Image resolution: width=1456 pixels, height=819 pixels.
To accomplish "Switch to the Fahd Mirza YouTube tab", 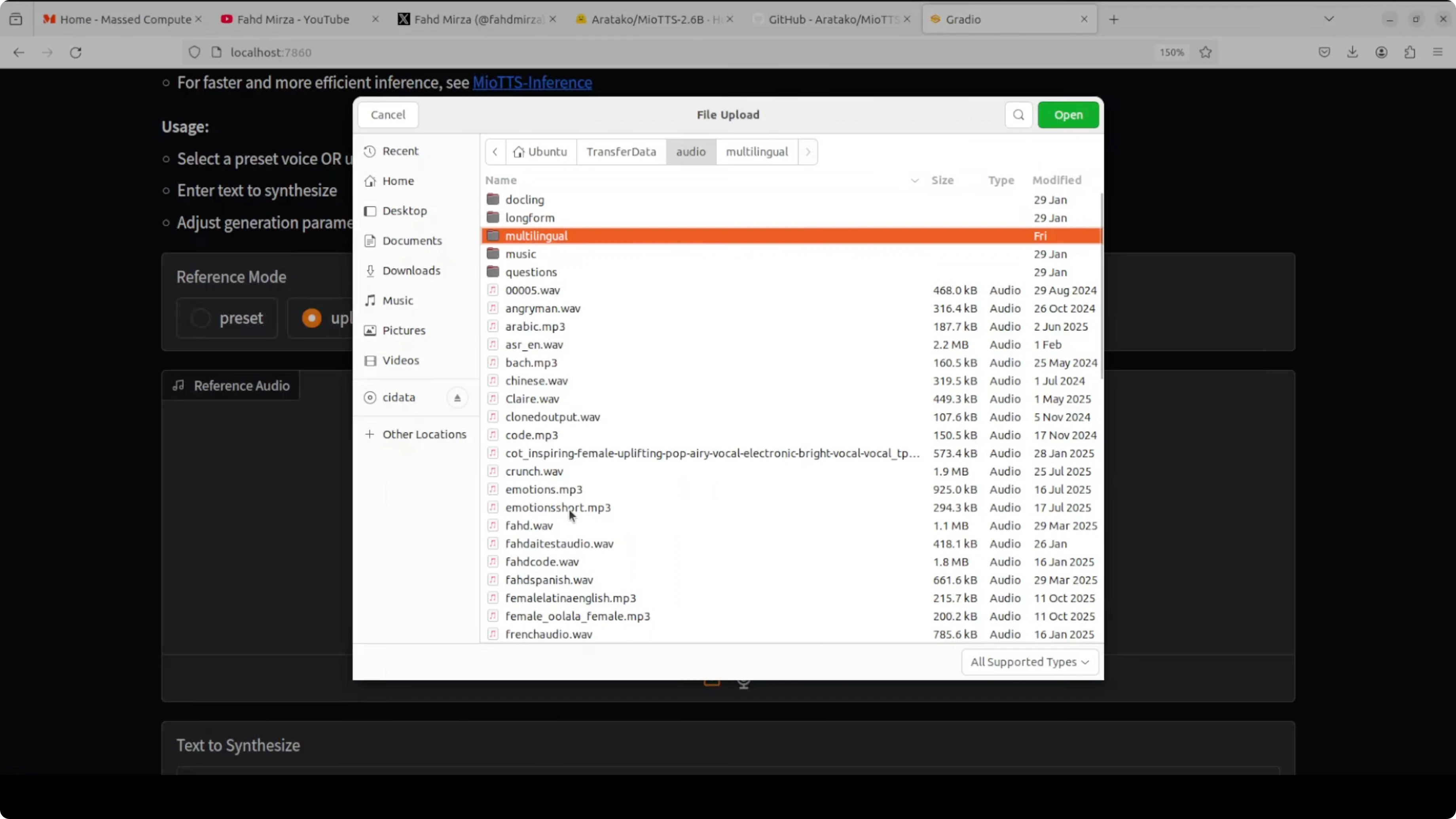I will pyautogui.click(x=293, y=19).
